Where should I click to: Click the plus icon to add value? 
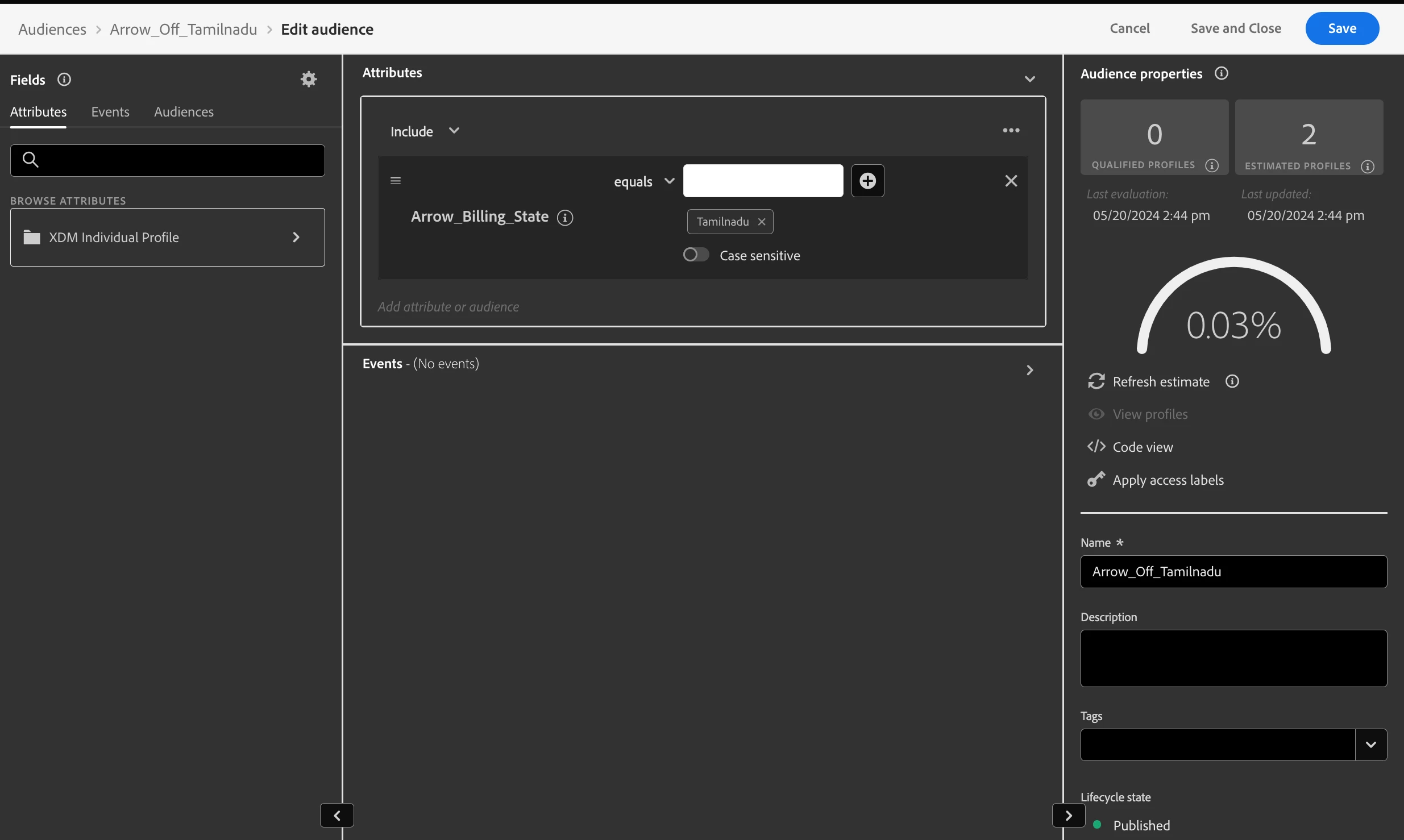point(867,181)
